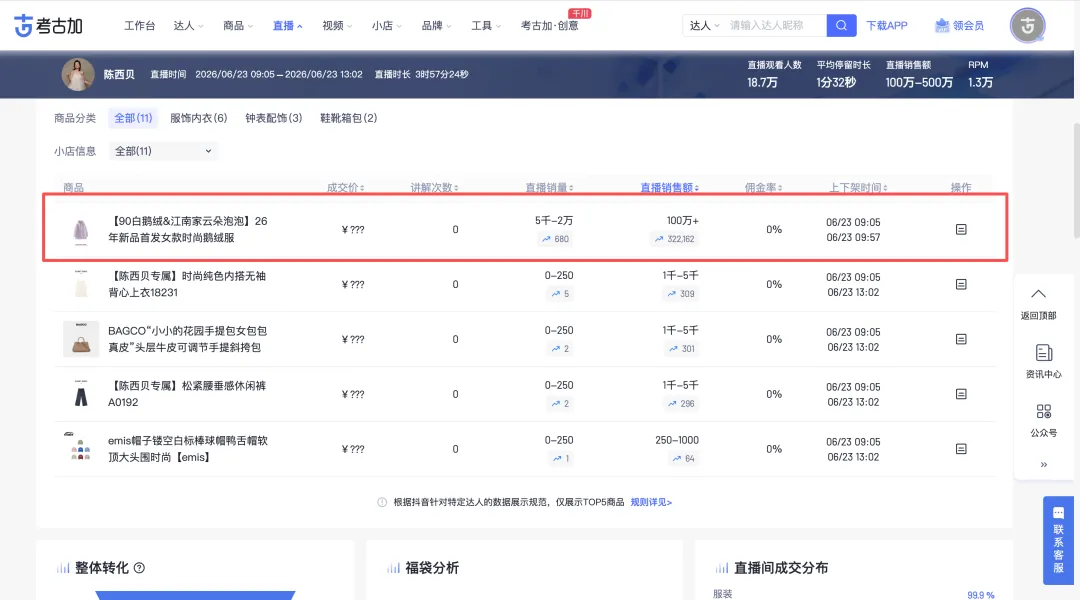The width and height of the screenshot is (1080, 600).
Task: Click trend value 64 in emis row
Action: point(689,459)
